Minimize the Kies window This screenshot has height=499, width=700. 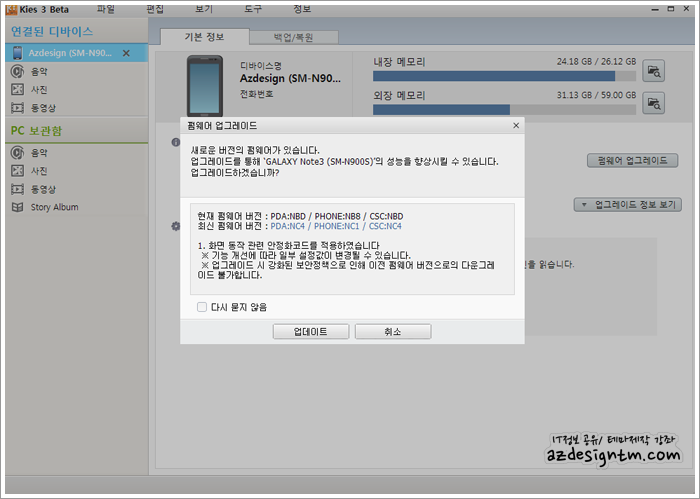coord(655,9)
